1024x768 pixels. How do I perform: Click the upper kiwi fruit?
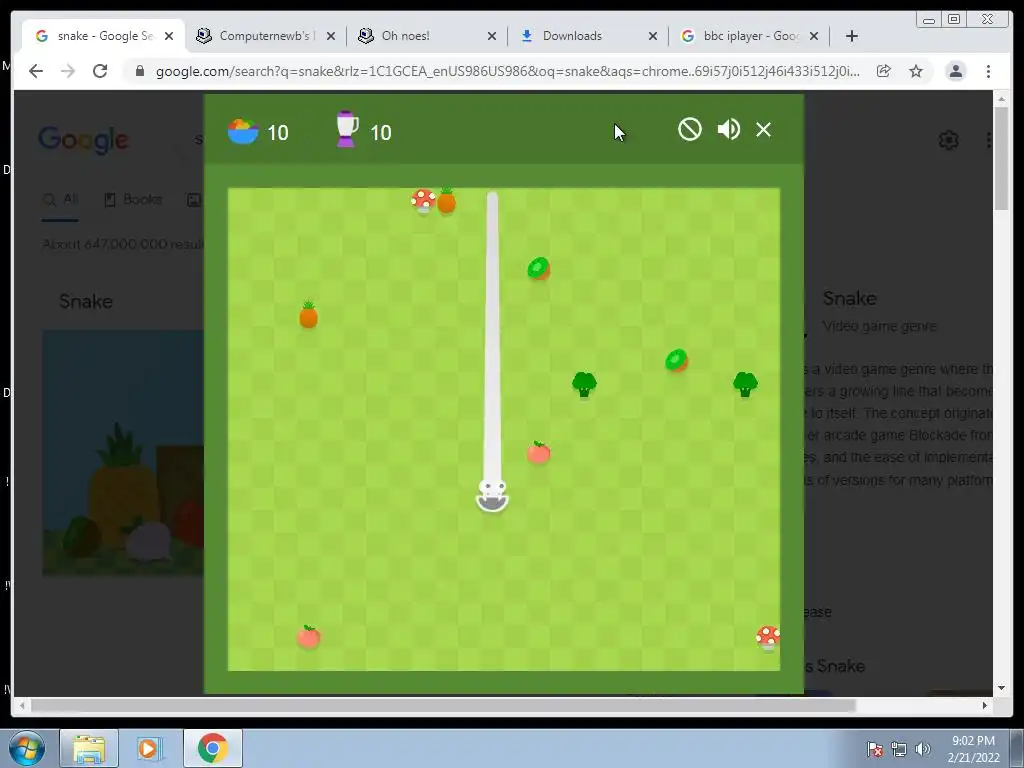pyautogui.click(x=539, y=268)
